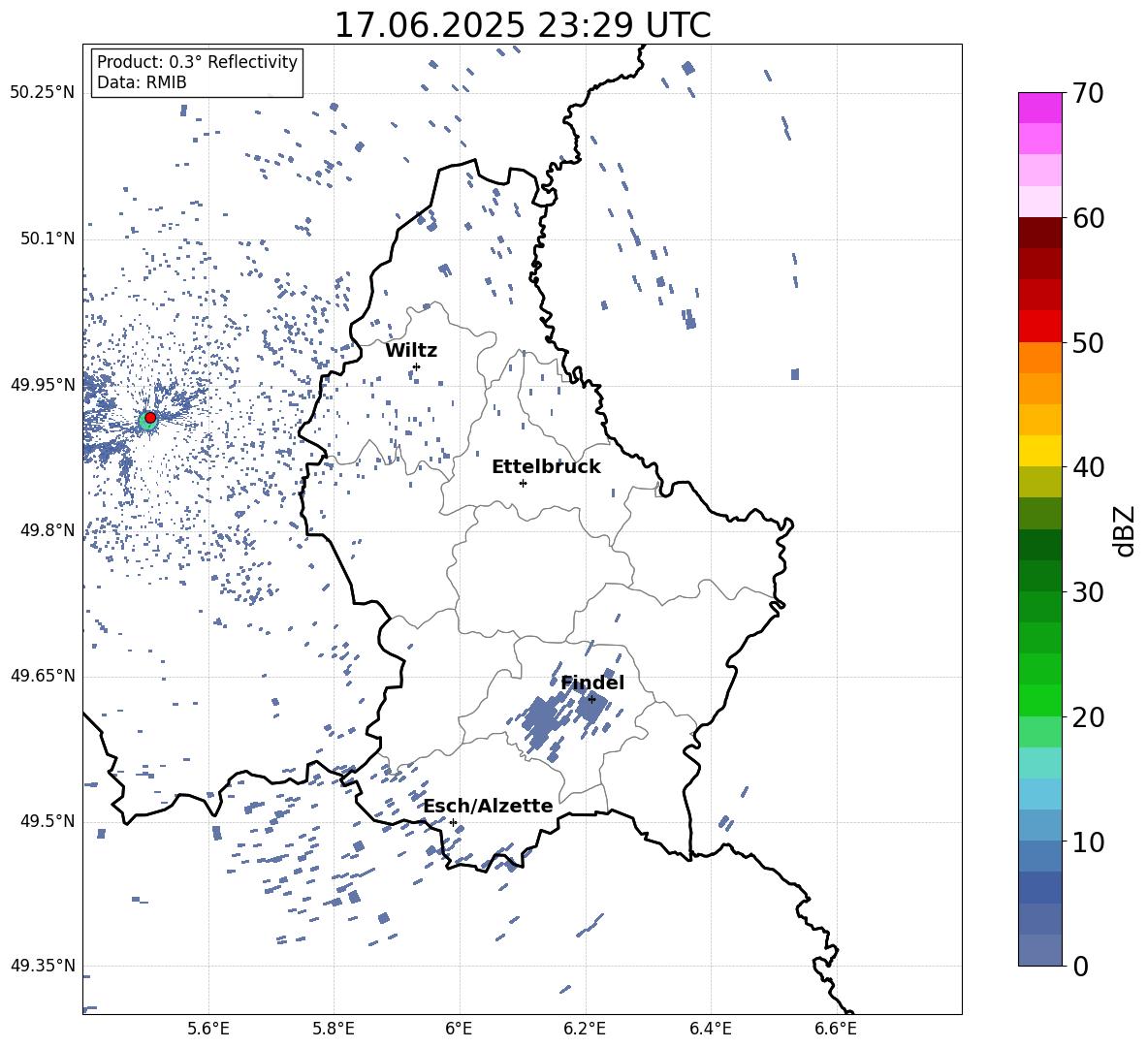This screenshot has width=1148, height=1048.
Task: Click the 30 tick on the colorbar
Action: pyautogui.click(x=1088, y=592)
